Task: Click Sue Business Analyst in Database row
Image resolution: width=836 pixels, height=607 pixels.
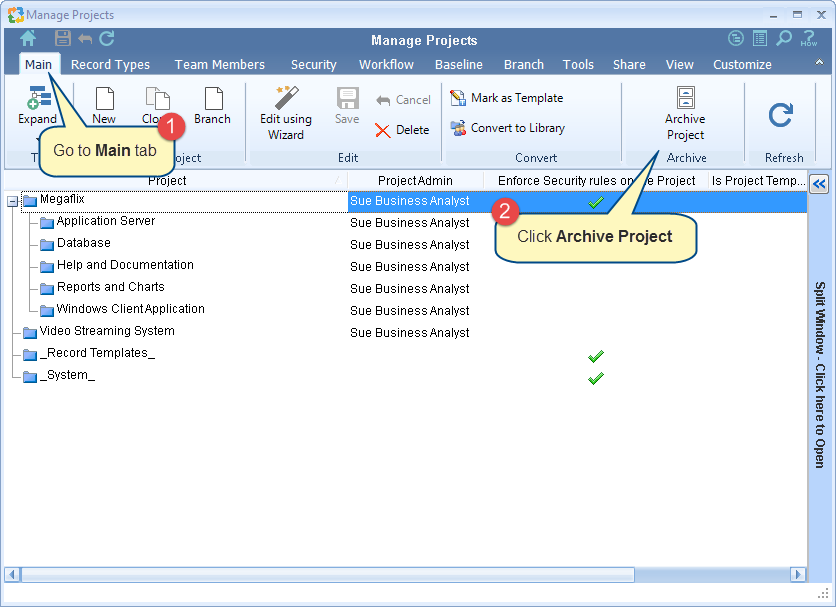Action: click(x=409, y=245)
